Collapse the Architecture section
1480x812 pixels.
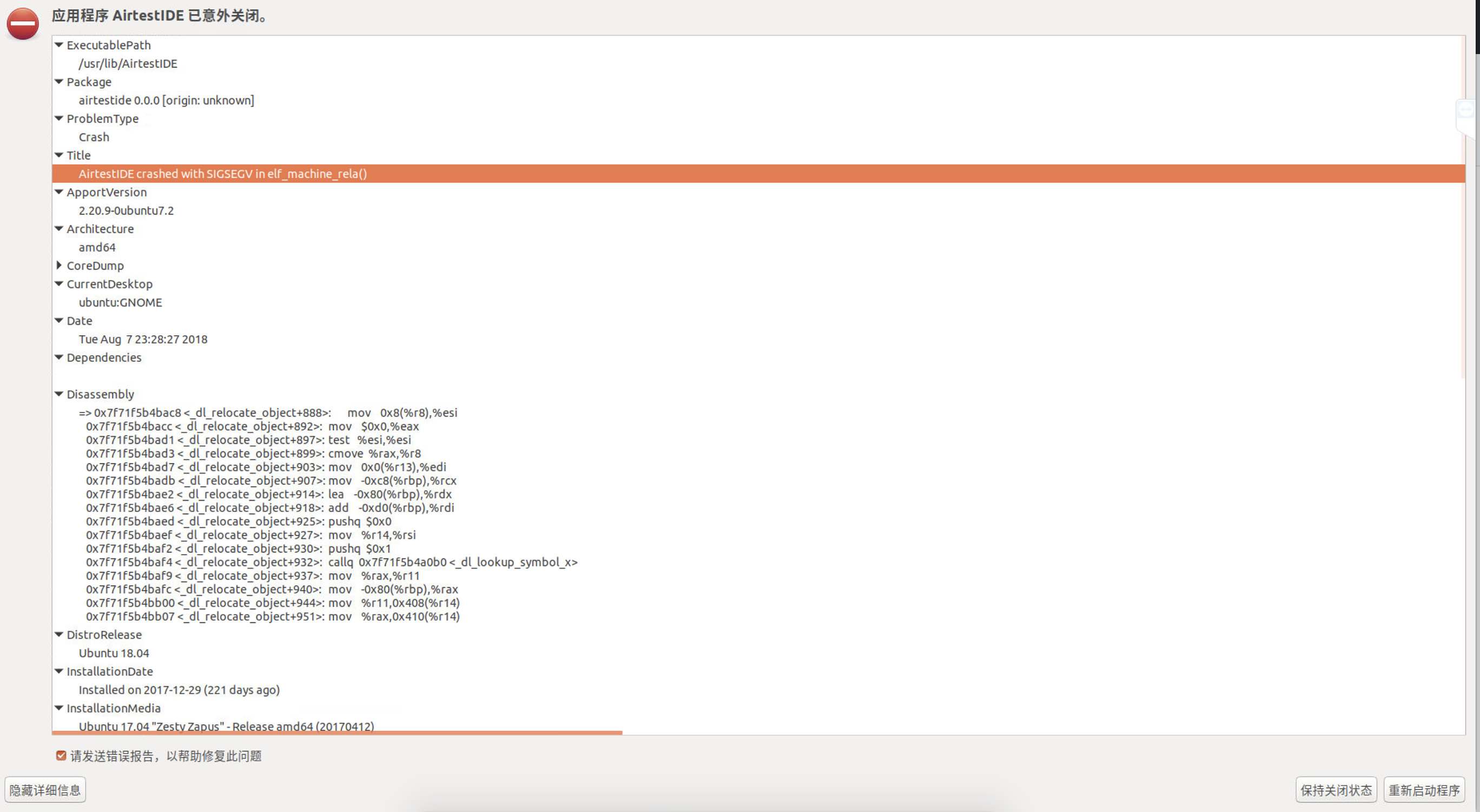(x=58, y=229)
